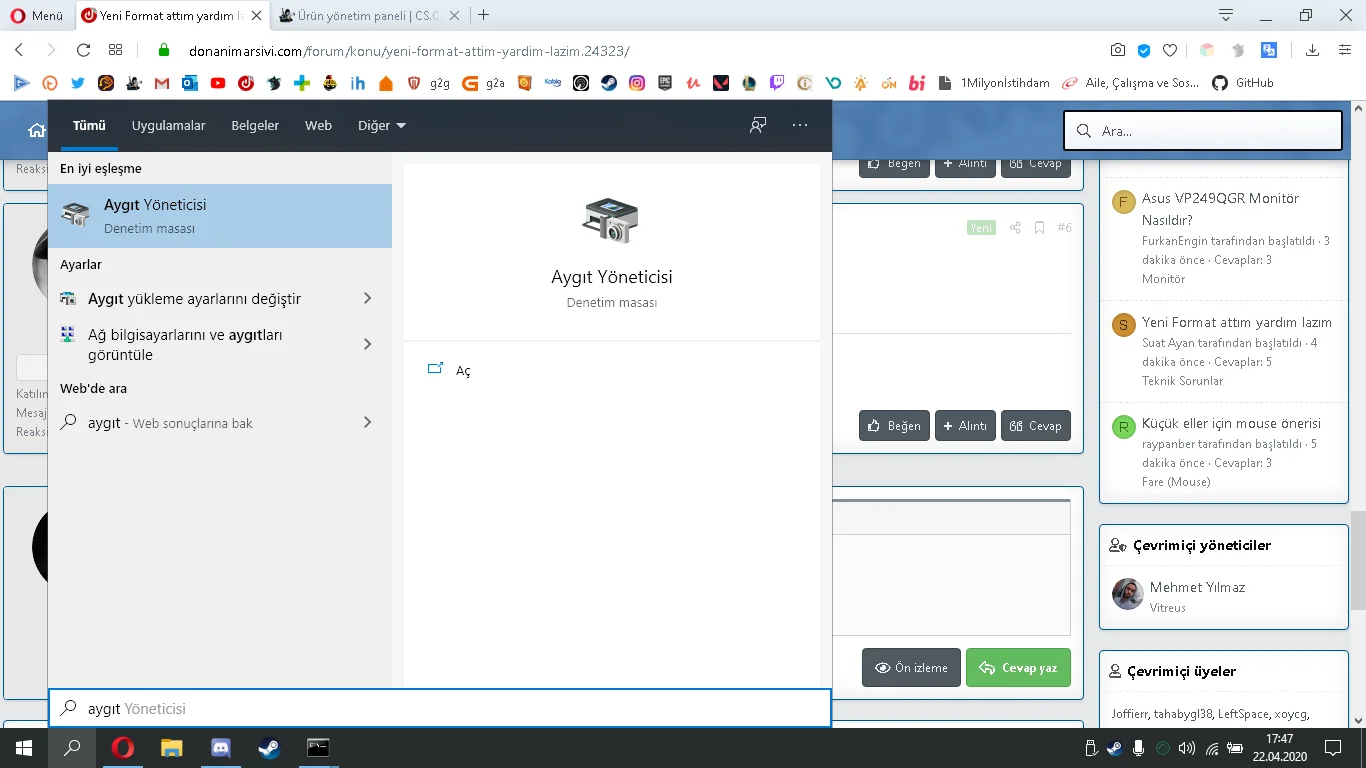Open the Epic Games bookmark
Viewport: 1366px width, 768px height.
tap(665, 83)
